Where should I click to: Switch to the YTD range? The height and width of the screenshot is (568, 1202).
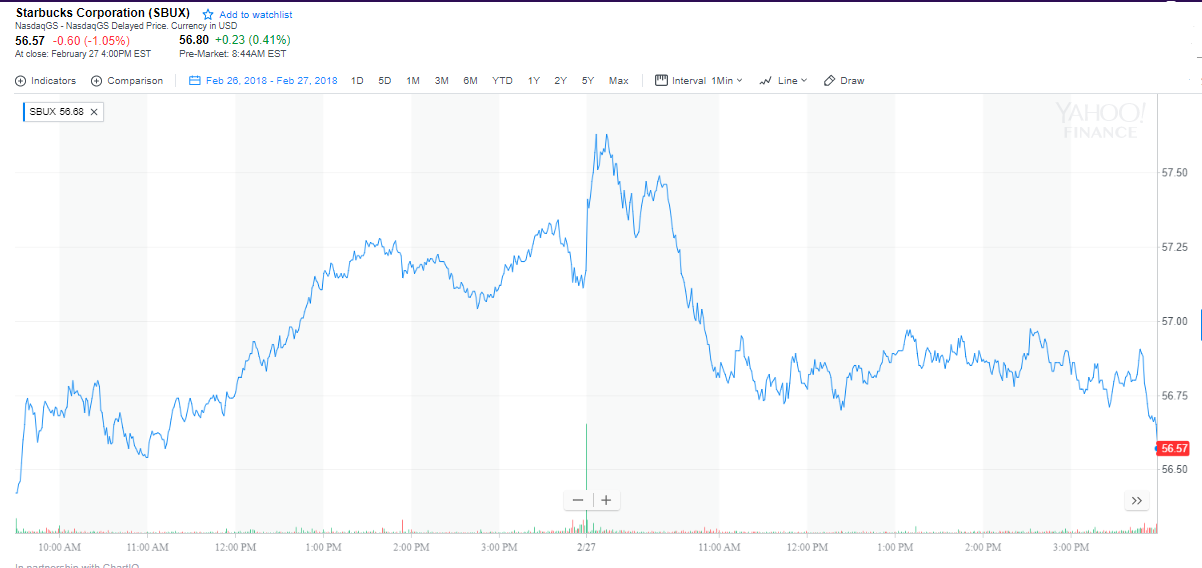[x=502, y=81]
